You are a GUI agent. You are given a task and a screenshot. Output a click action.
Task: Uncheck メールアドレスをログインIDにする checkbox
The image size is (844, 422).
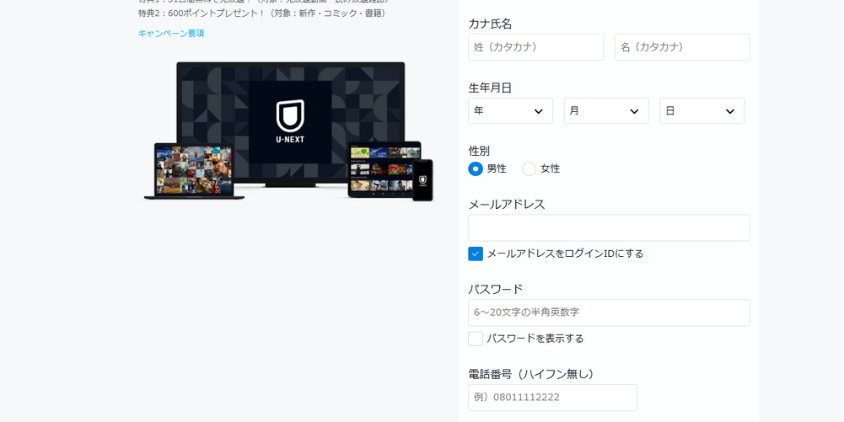(476, 254)
